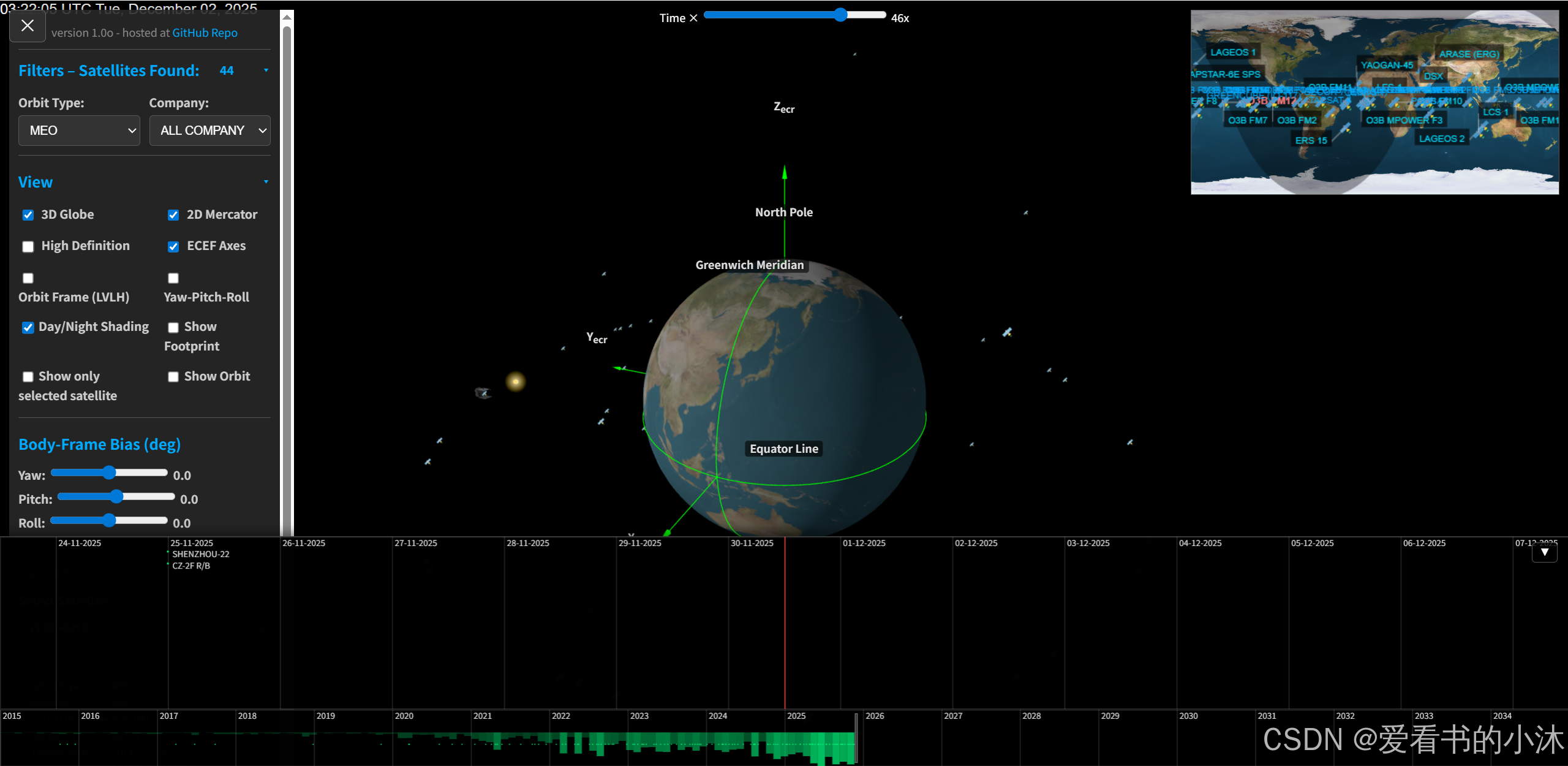Collapse the Filters section arrow
1568x766 pixels.
[x=266, y=70]
